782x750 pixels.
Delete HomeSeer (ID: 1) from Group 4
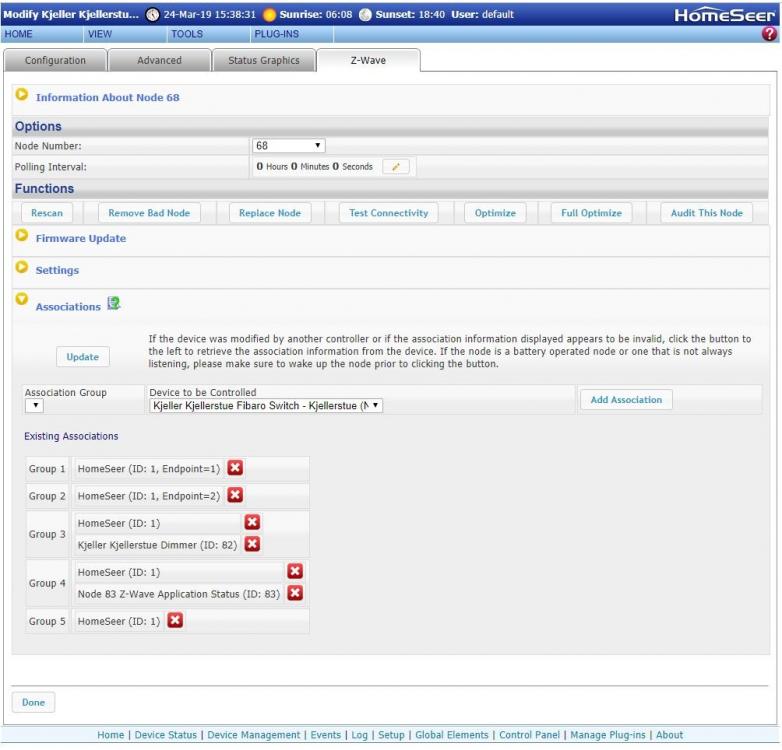pos(295,571)
